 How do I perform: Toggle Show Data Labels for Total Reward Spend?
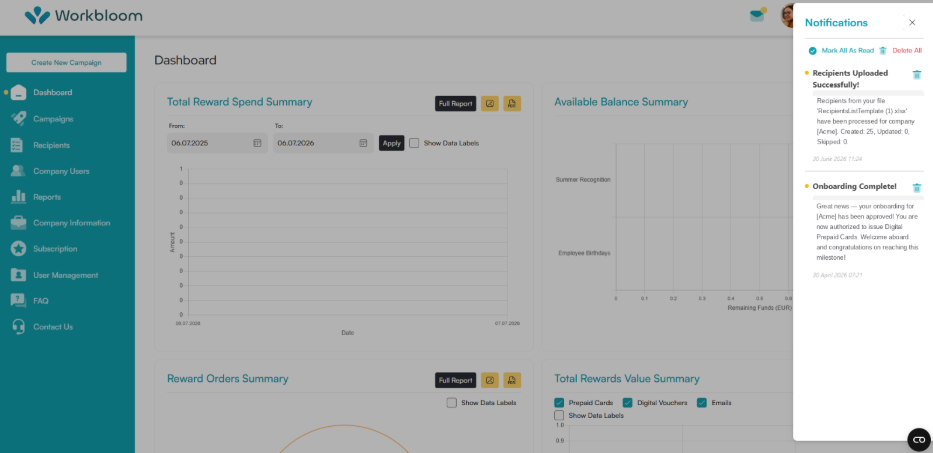pyautogui.click(x=414, y=143)
